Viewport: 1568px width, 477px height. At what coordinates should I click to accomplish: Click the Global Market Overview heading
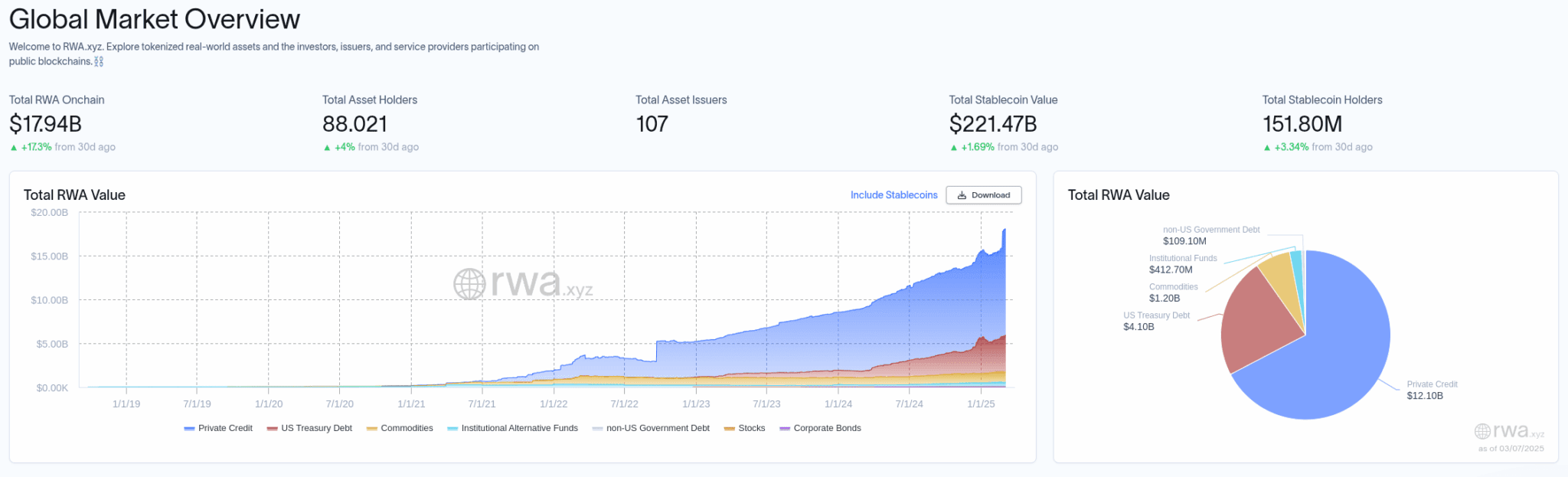click(x=155, y=18)
